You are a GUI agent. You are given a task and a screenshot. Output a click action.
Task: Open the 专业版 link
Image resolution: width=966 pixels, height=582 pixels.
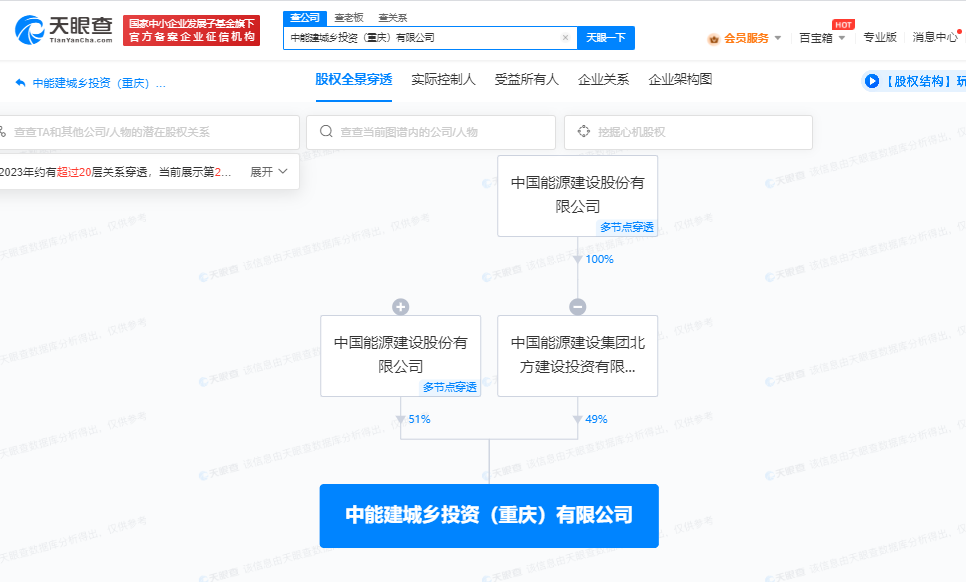880,38
